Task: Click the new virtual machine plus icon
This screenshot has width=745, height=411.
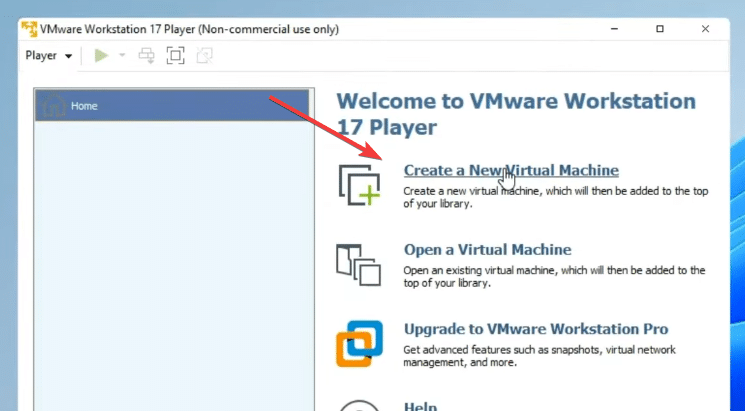Action: [x=360, y=185]
